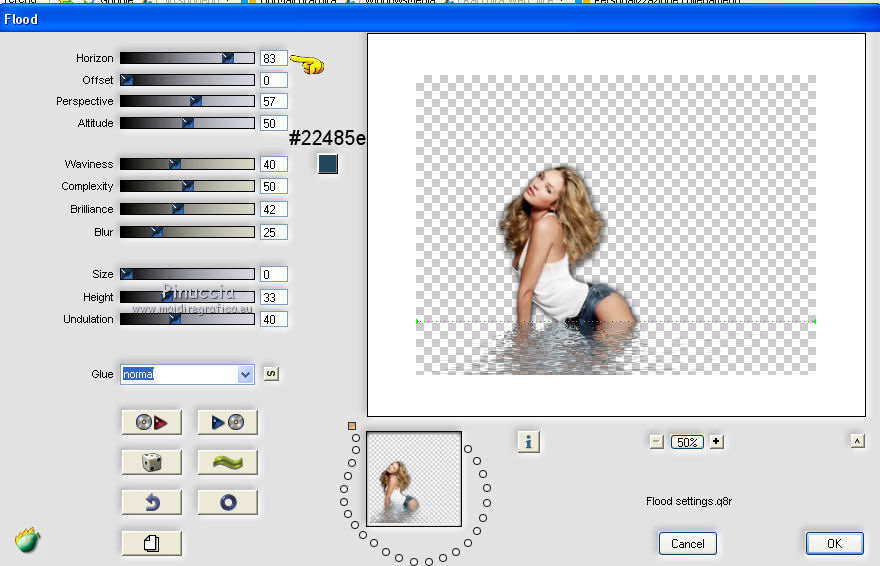Click the Altitude slider
Screen dimensions: 880x566
click(x=187, y=123)
